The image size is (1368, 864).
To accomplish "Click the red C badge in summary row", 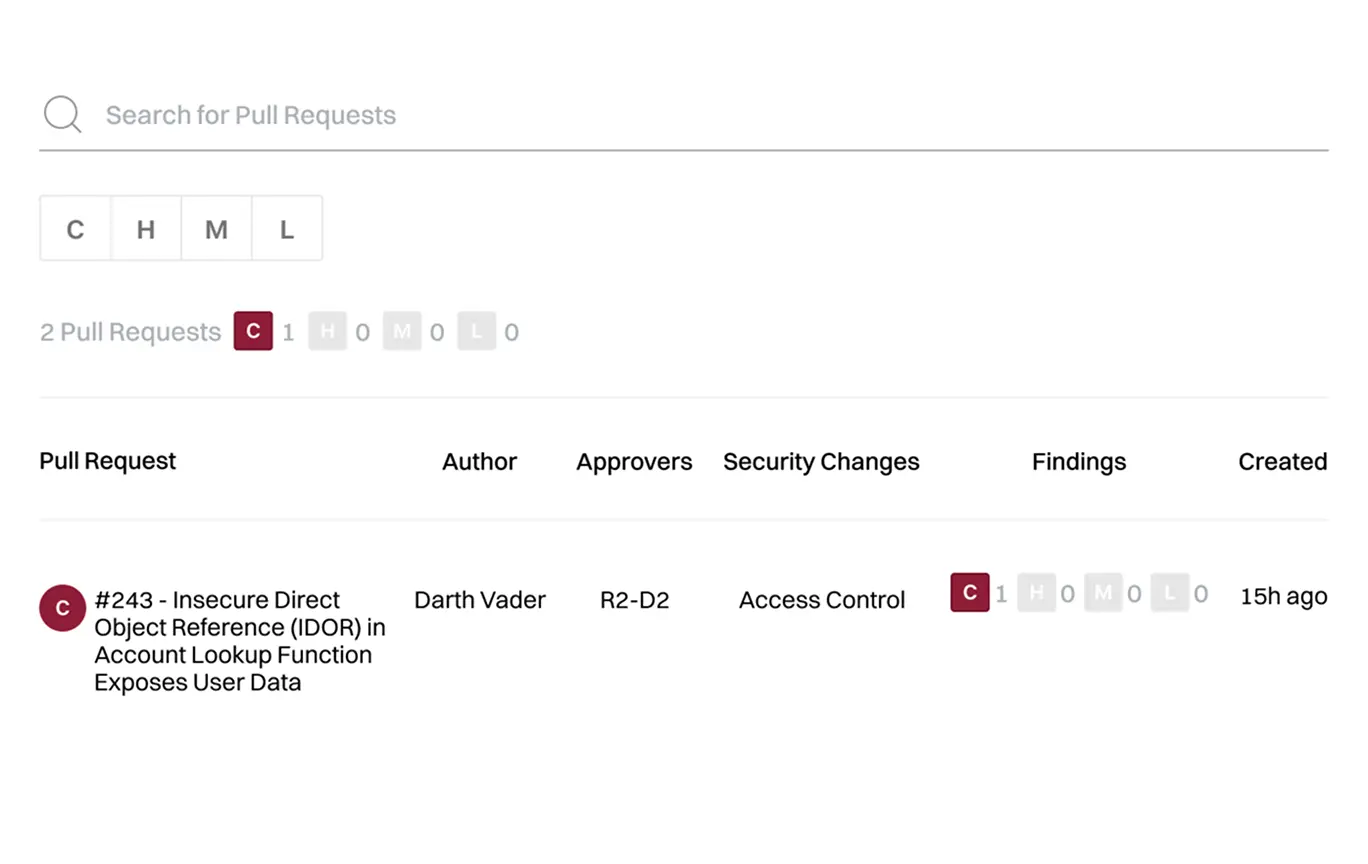I will 253,331.
